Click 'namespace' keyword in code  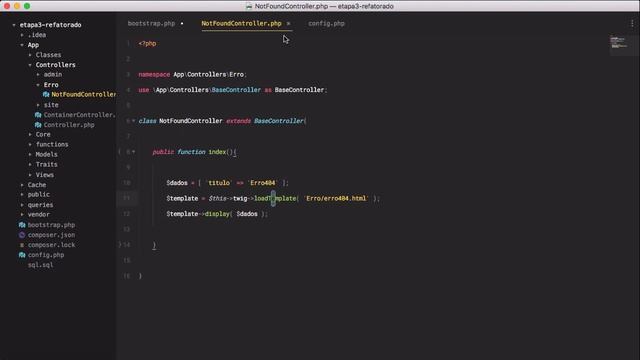tap(154, 75)
